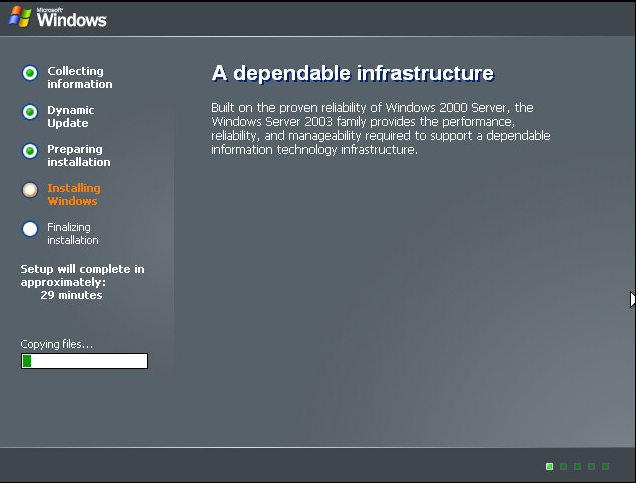
Task: Select the Collecting information step bullet
Action: (30, 72)
